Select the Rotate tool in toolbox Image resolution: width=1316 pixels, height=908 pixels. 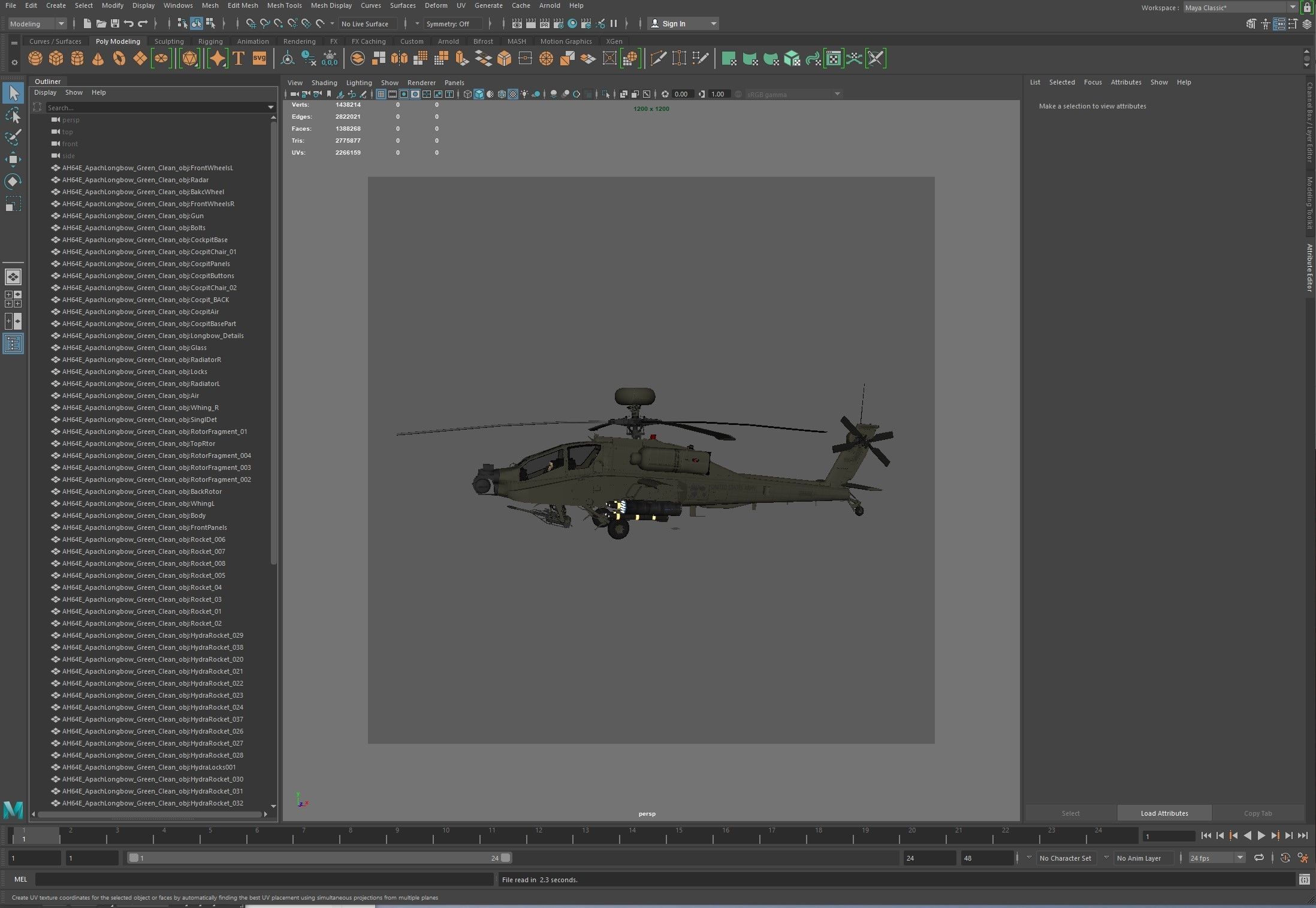click(x=13, y=182)
